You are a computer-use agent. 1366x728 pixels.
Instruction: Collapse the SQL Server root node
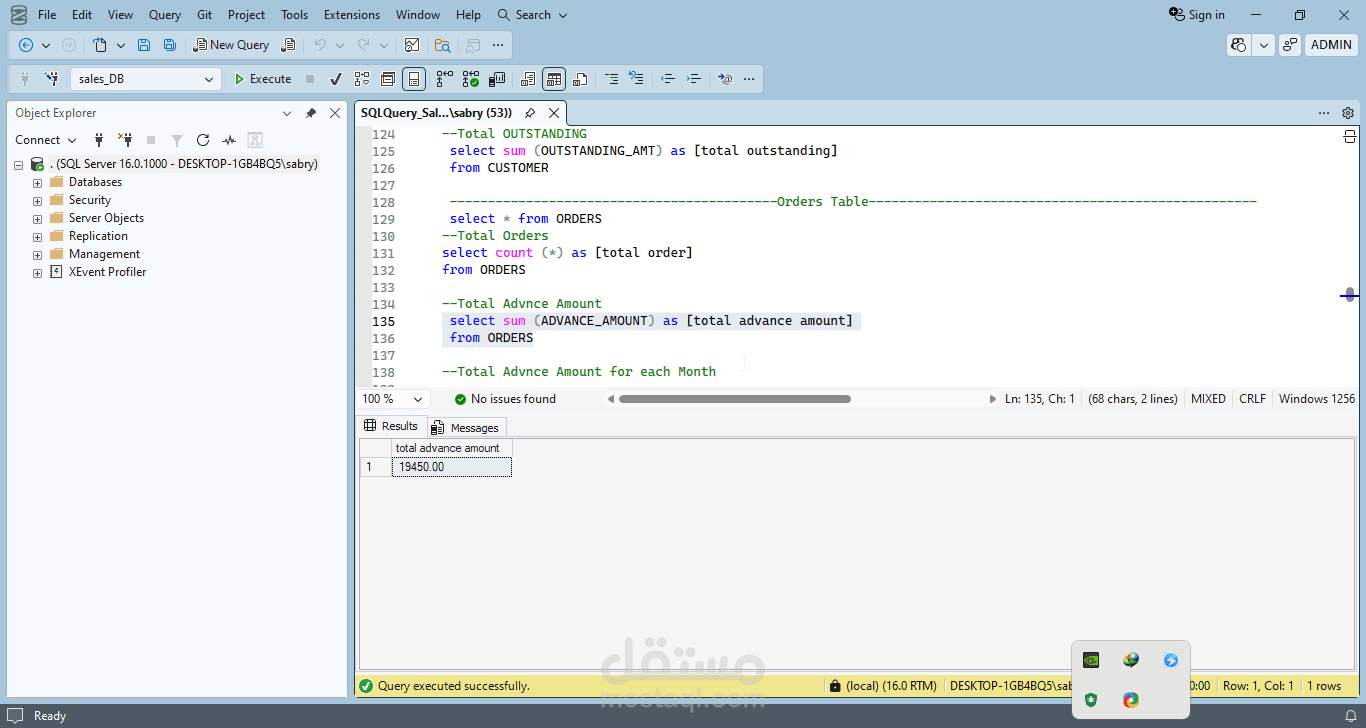19,165
